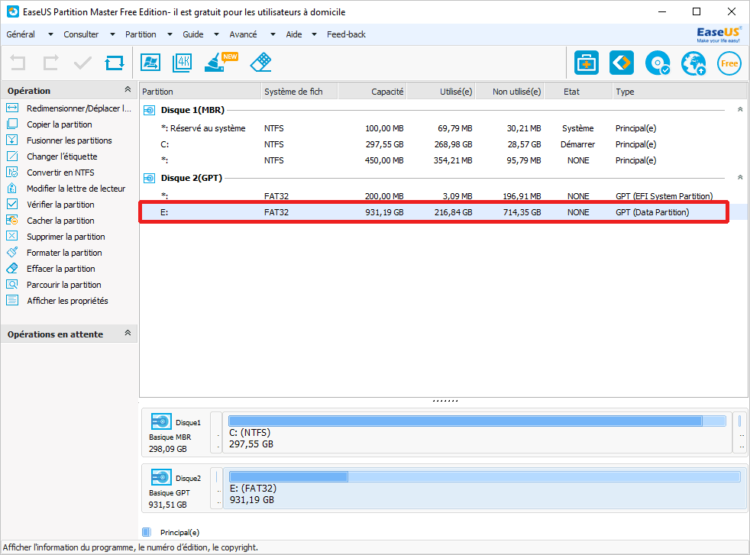
Task: Open the Aide menu
Action: pos(294,34)
